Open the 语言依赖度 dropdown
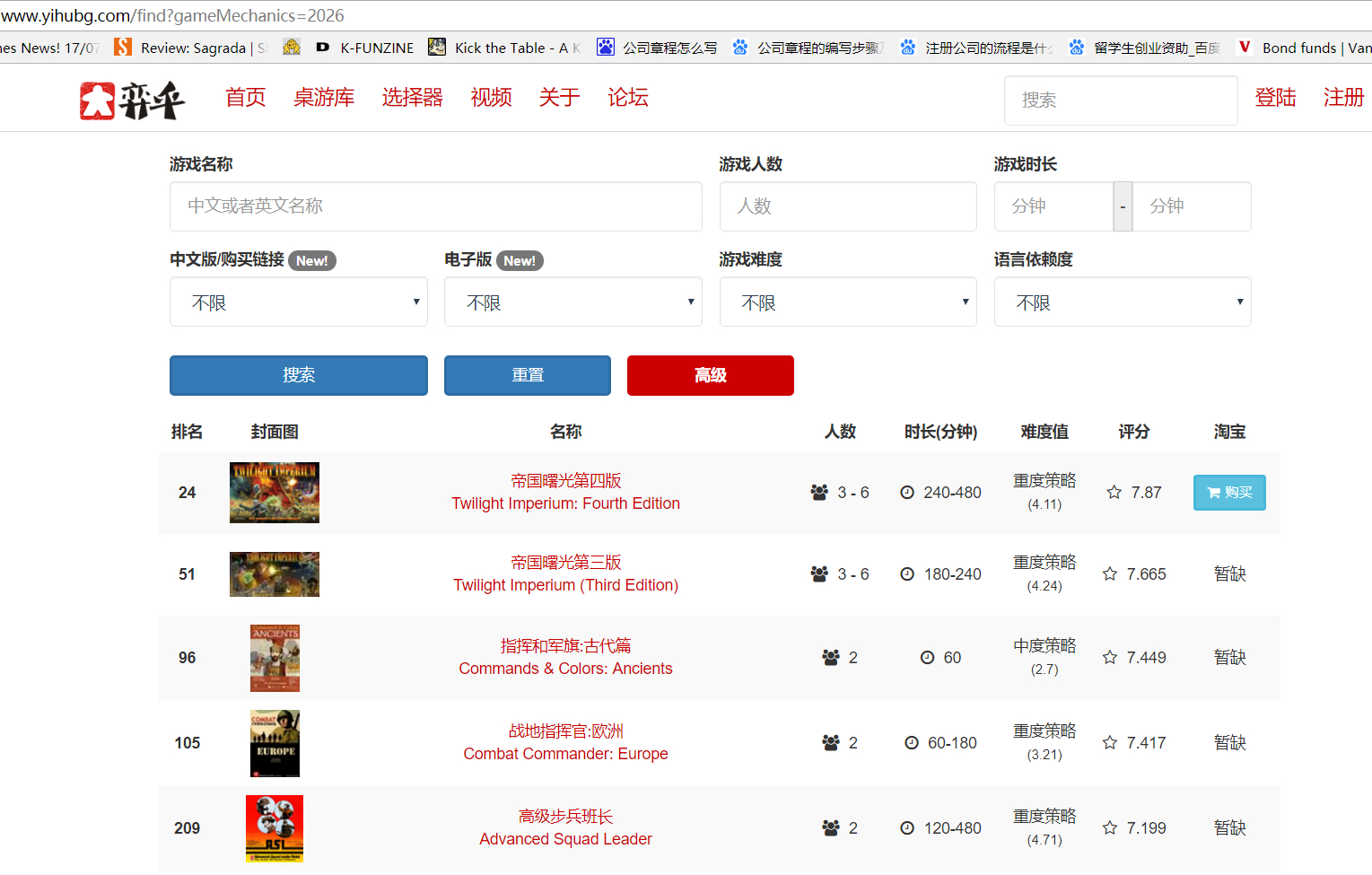 (x=1123, y=302)
